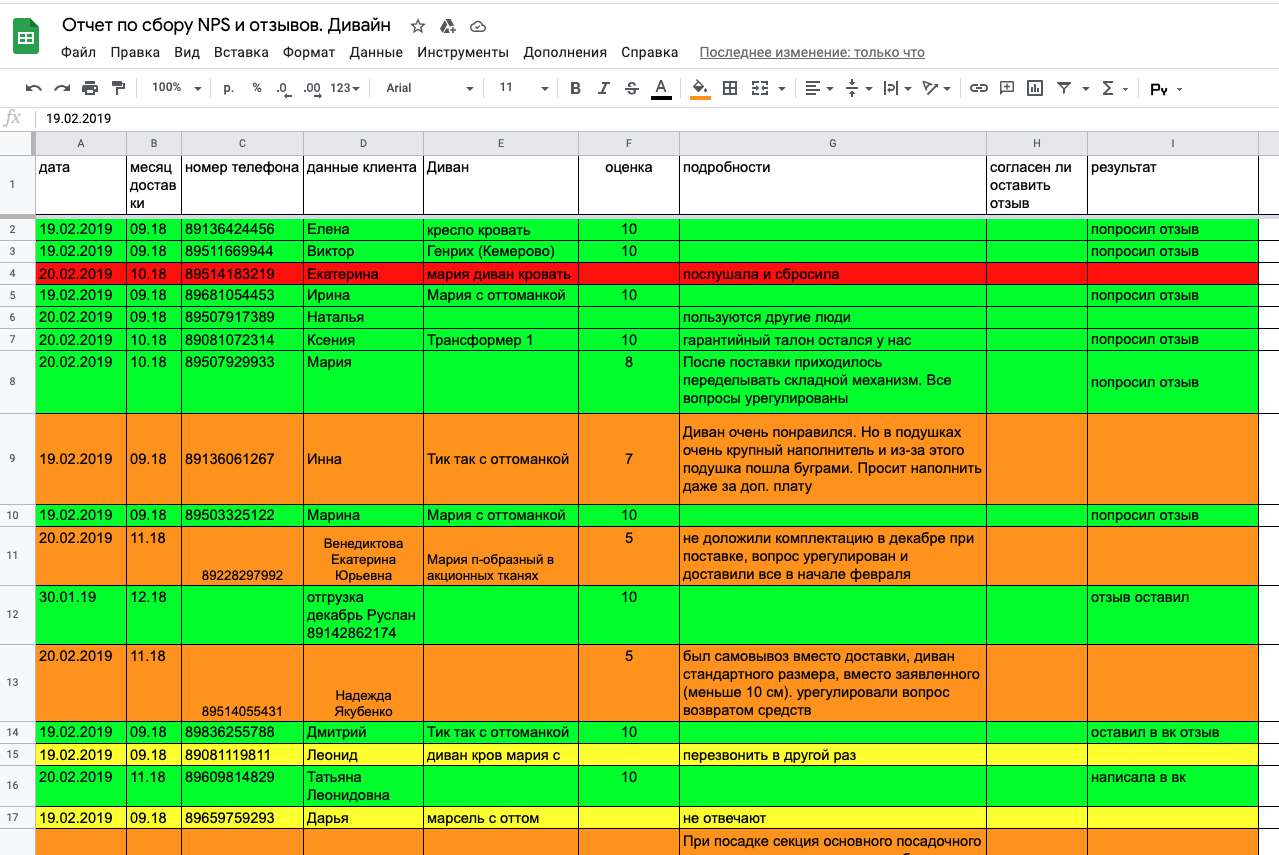Select the 'оставил в вк отзыв' cell
The height and width of the screenshot is (855, 1279).
1173,733
